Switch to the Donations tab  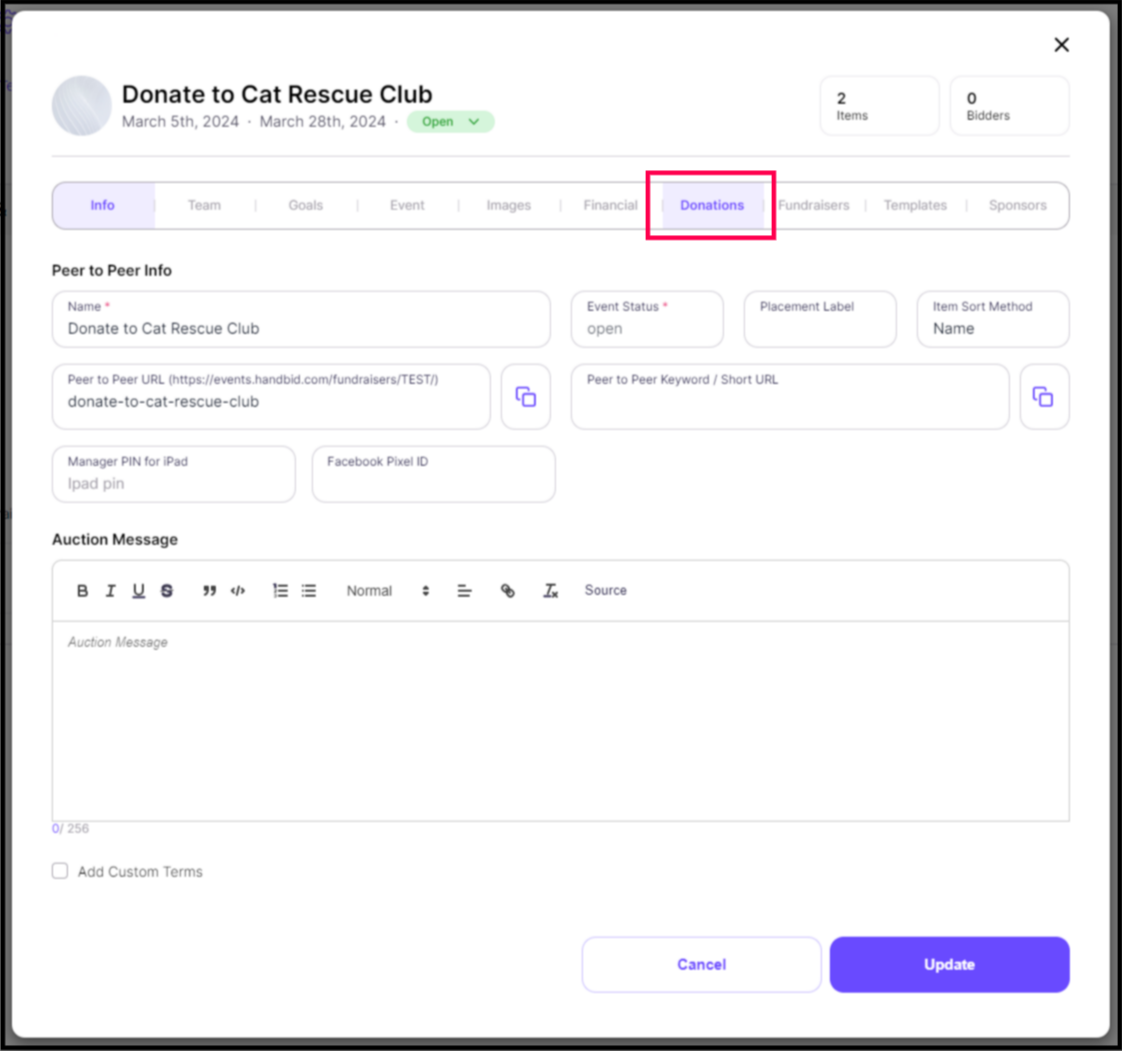coord(712,205)
